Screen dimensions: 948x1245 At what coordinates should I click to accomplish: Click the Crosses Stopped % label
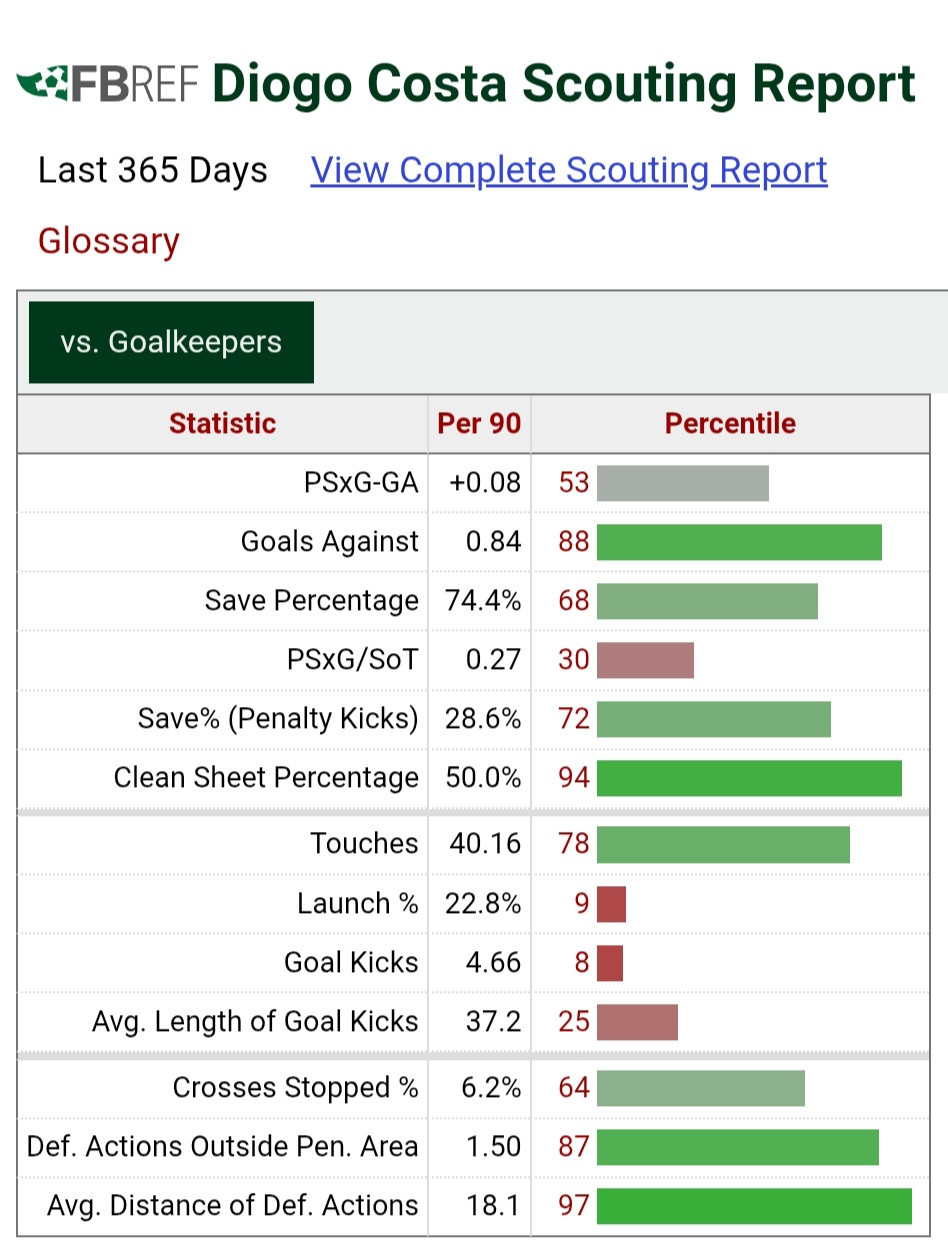tap(296, 1088)
